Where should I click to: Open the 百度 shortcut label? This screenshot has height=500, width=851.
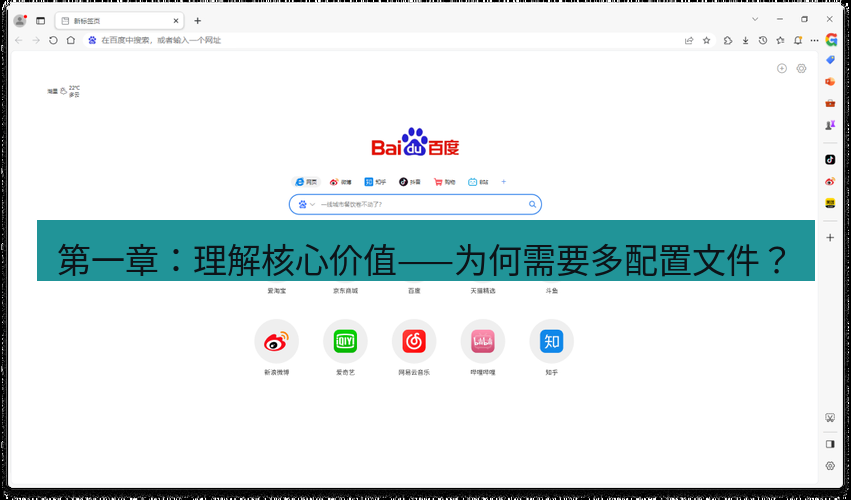coord(414,290)
